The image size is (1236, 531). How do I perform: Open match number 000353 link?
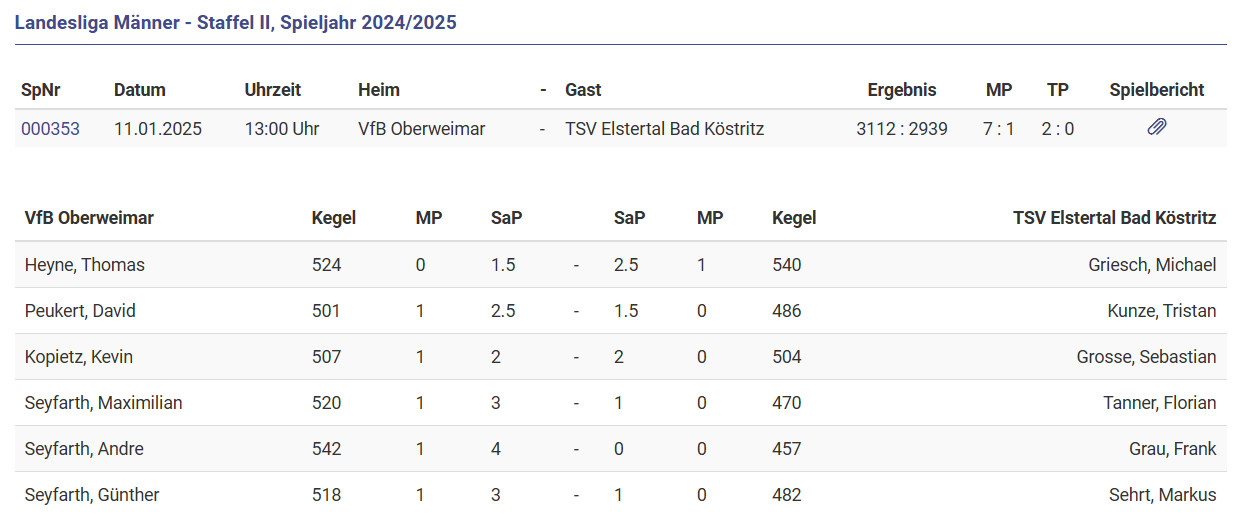[x=50, y=129]
